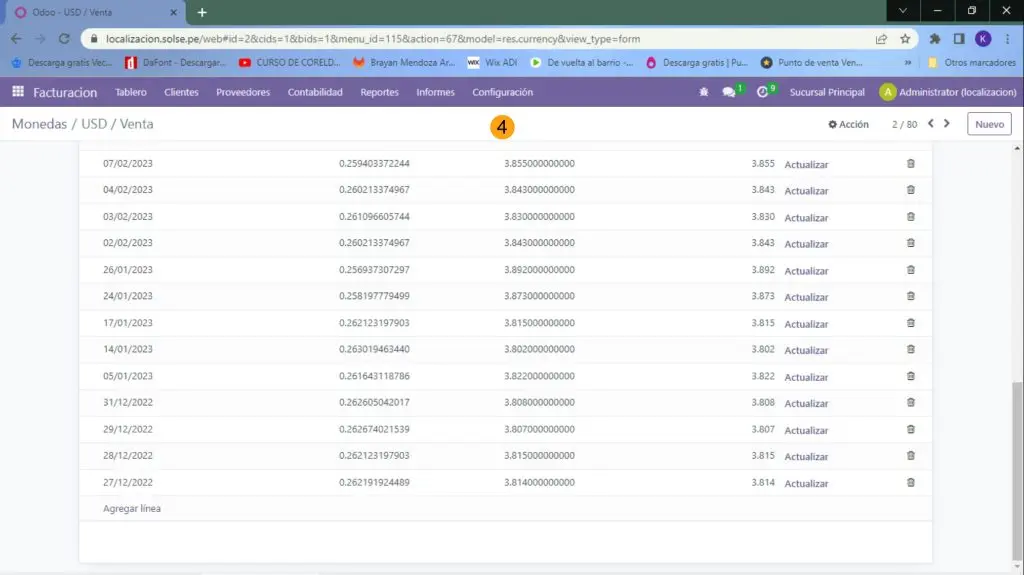Show hidden bookmarks with chevron
1024x575 pixels.
908,62
